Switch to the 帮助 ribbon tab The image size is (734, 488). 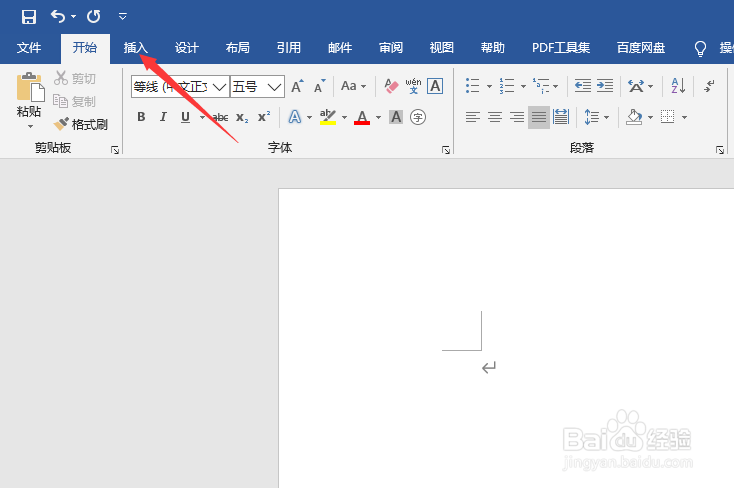493,48
